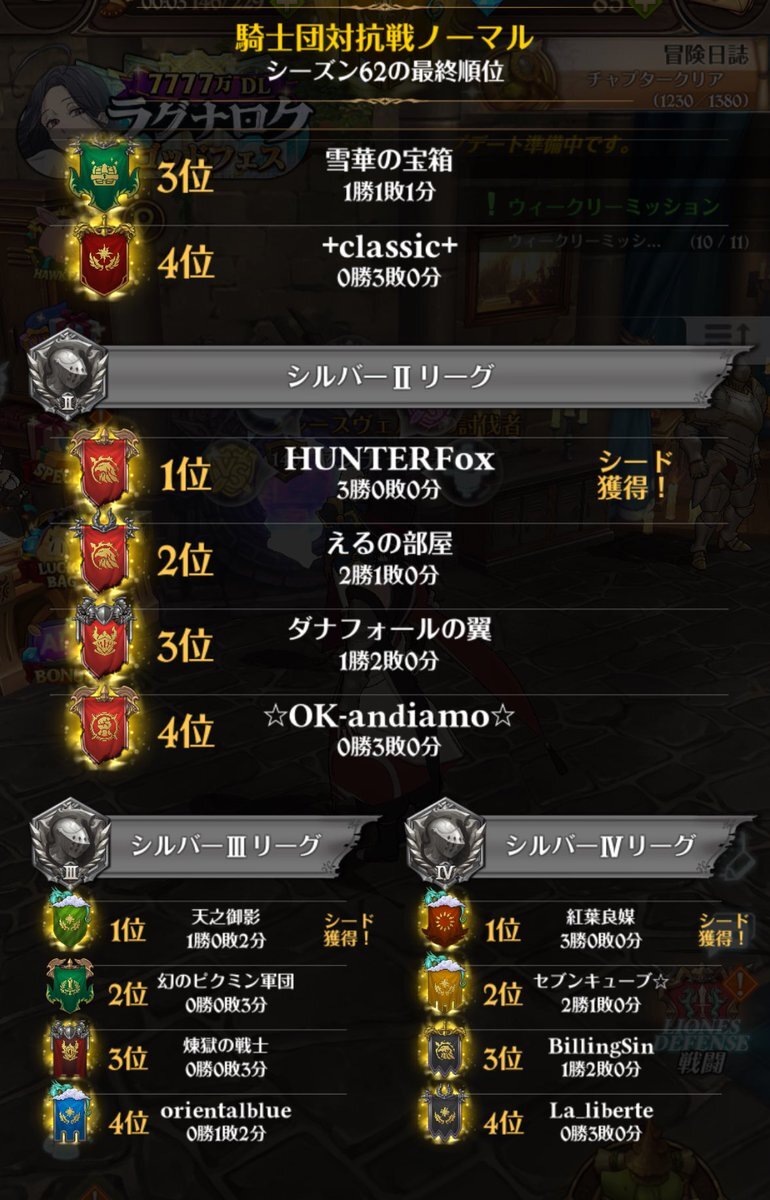Tap the セブンキューブ☆ ranking row
The height and width of the screenshot is (1200, 770).
click(583, 992)
